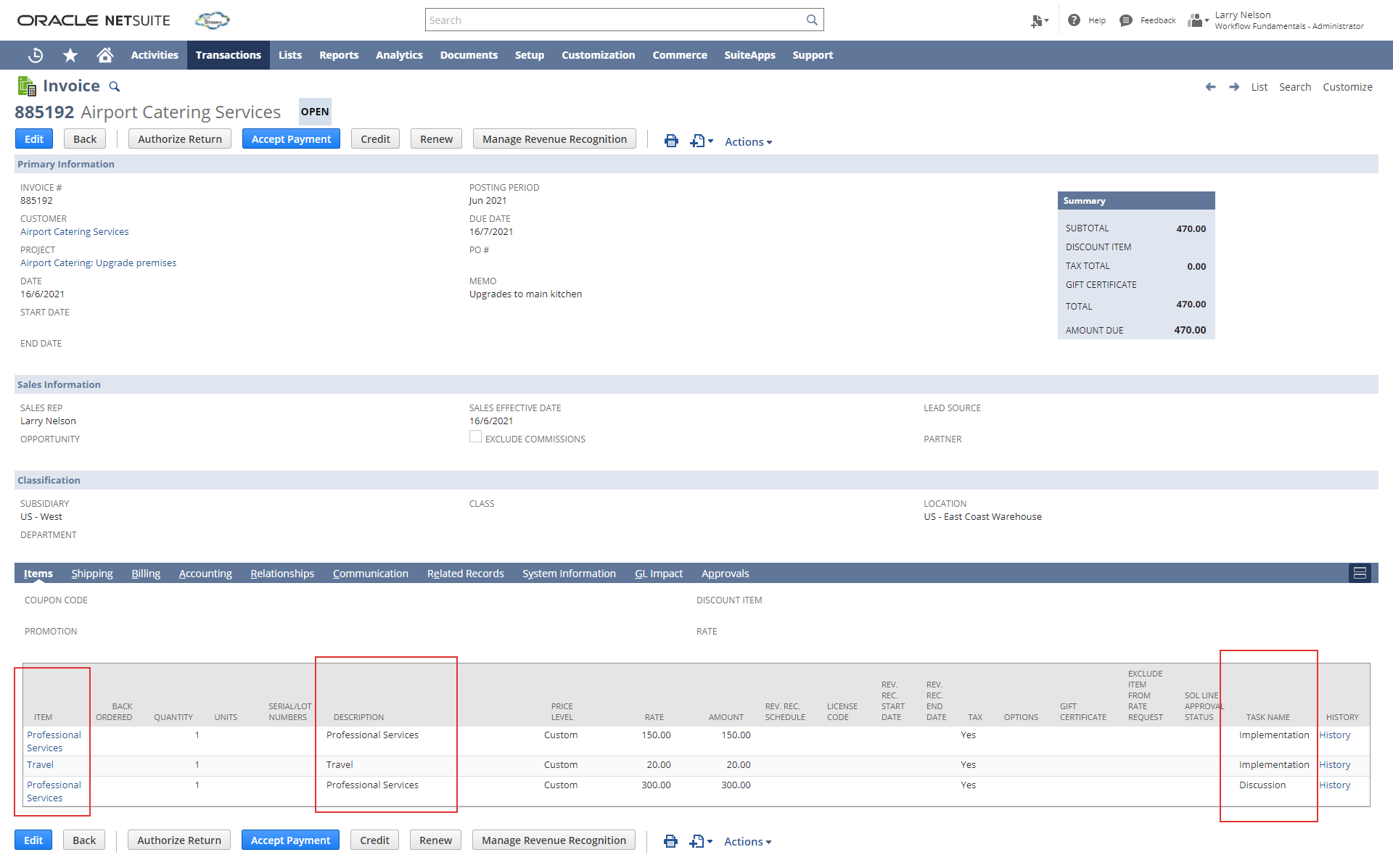Click the bottom print icon
This screenshot has height=868, width=1393.
(670, 841)
